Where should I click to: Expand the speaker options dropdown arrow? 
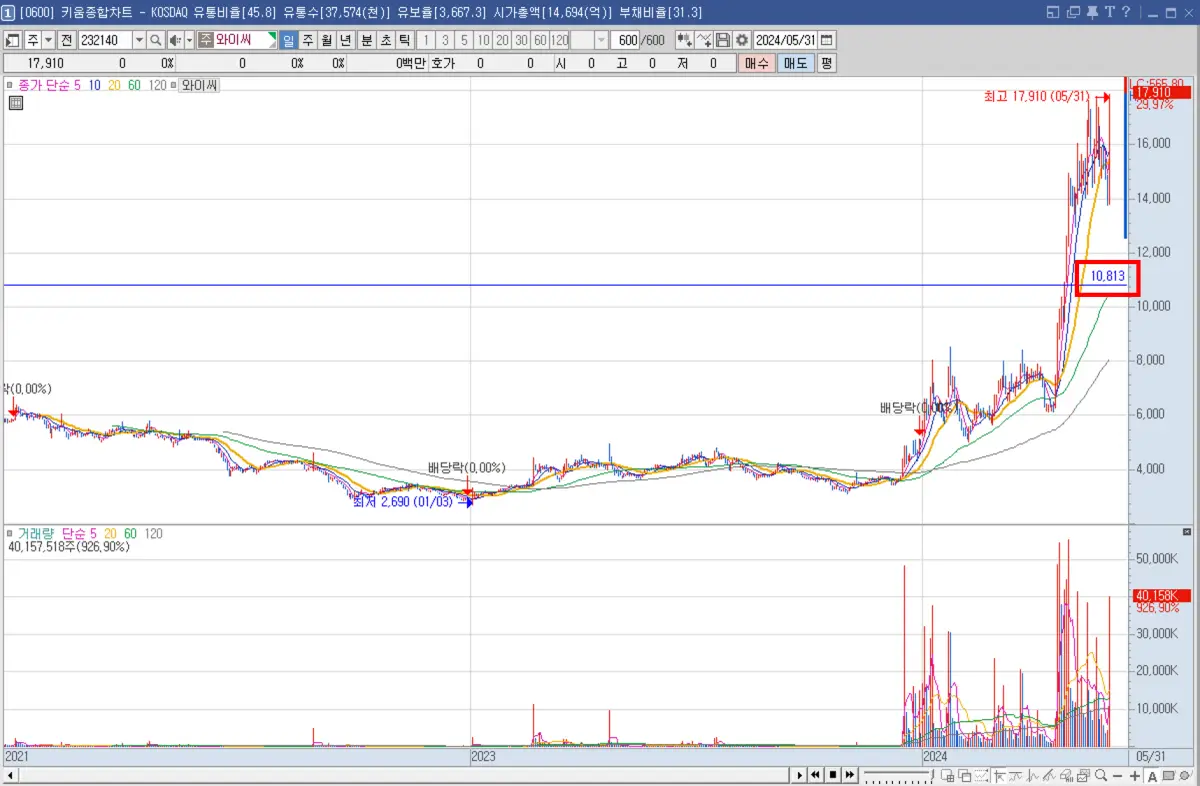tap(189, 40)
